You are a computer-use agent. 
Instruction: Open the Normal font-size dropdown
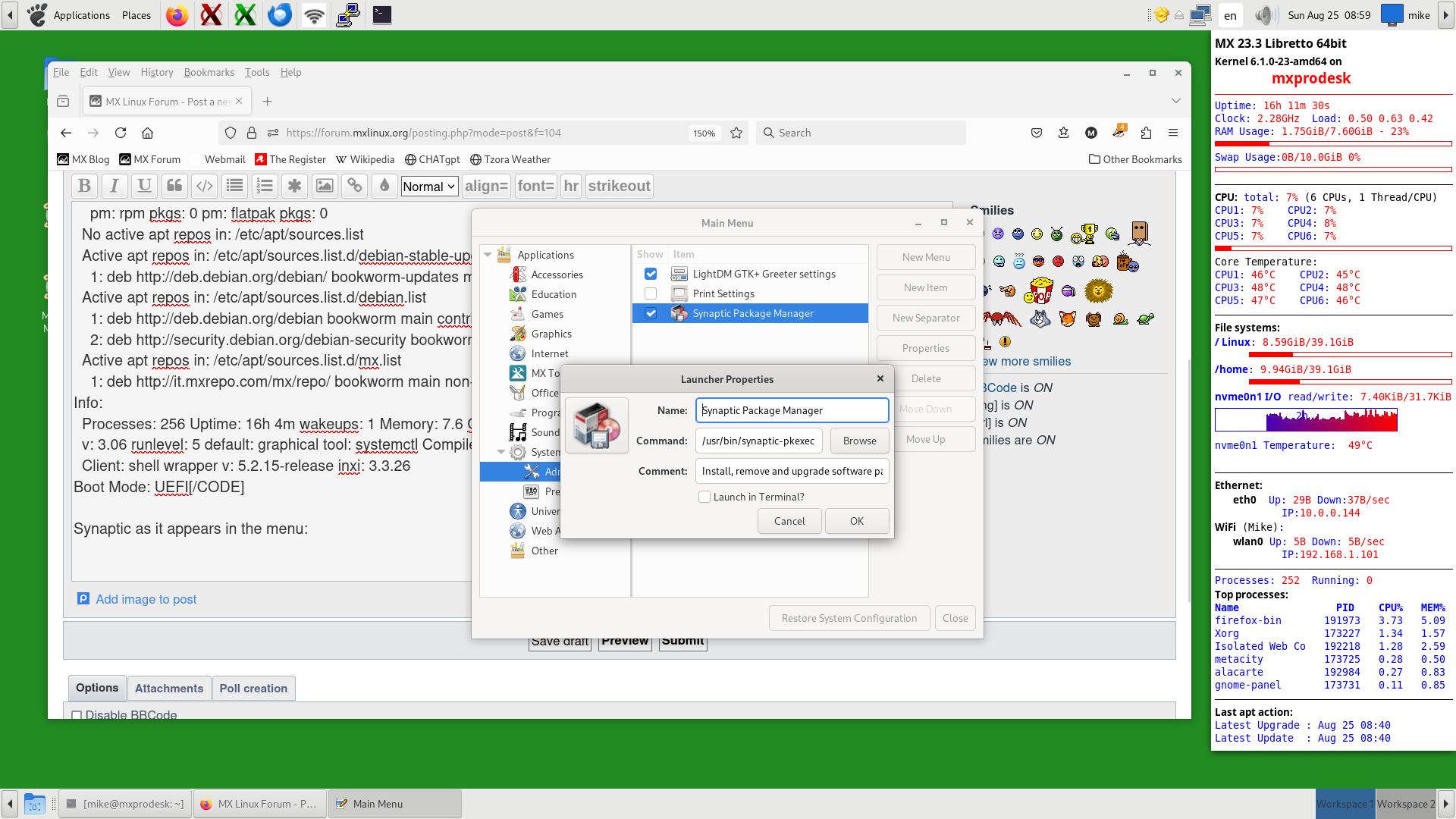click(429, 186)
